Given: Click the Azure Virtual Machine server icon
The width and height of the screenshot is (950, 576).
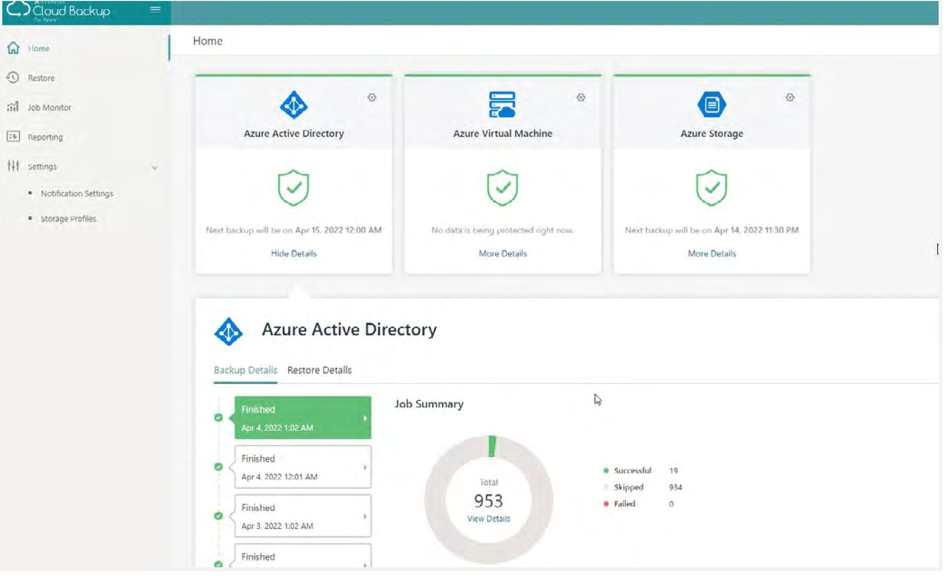Looking at the screenshot, I should click(504, 105).
